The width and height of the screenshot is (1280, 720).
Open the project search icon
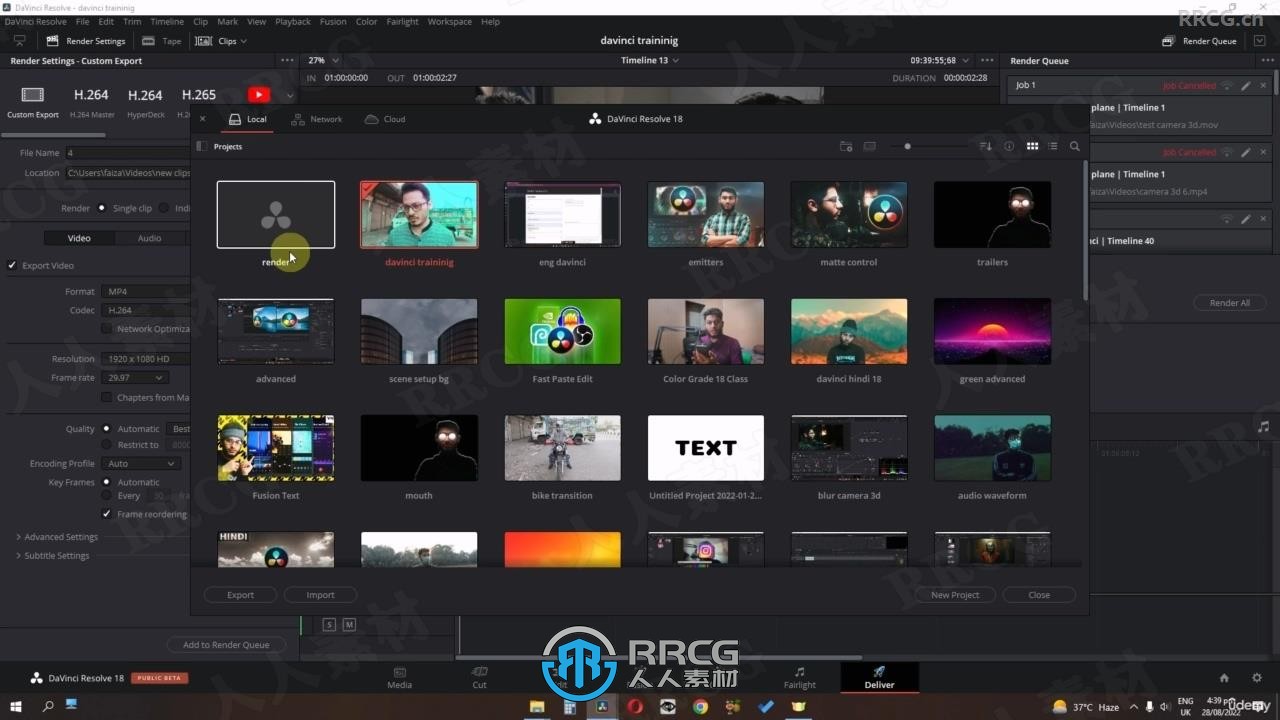(x=1075, y=146)
